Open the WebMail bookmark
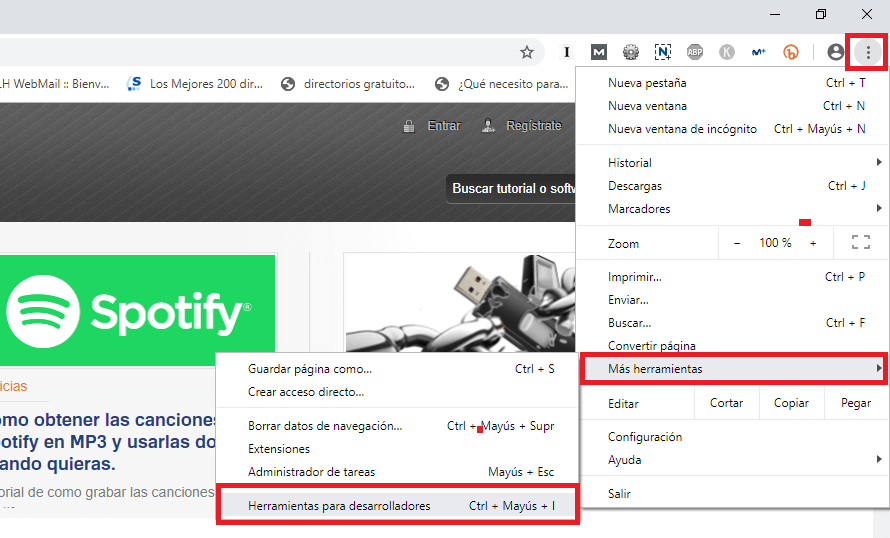The width and height of the screenshot is (890, 538). pos(54,84)
